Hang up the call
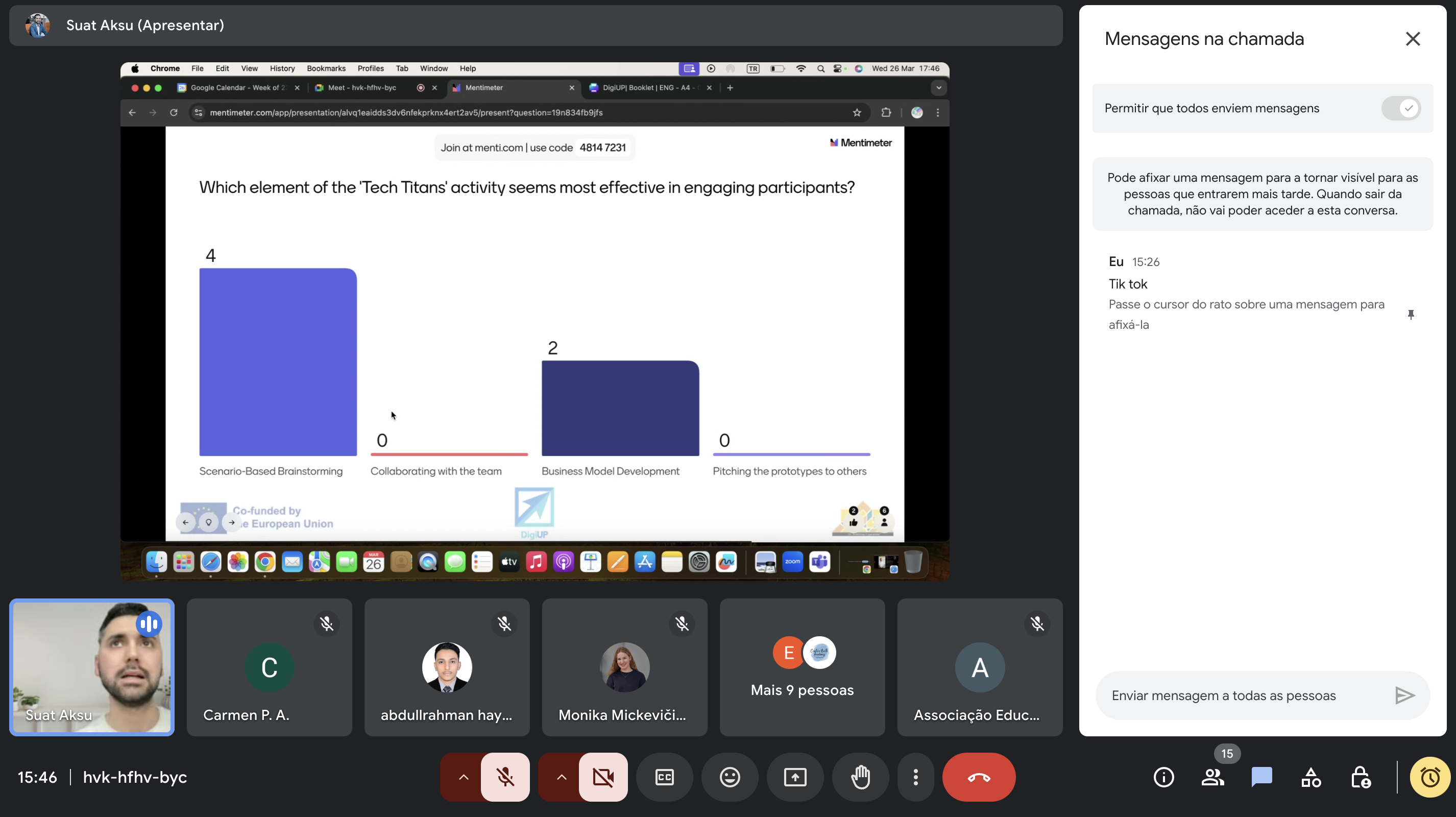1456x817 pixels. click(x=978, y=777)
